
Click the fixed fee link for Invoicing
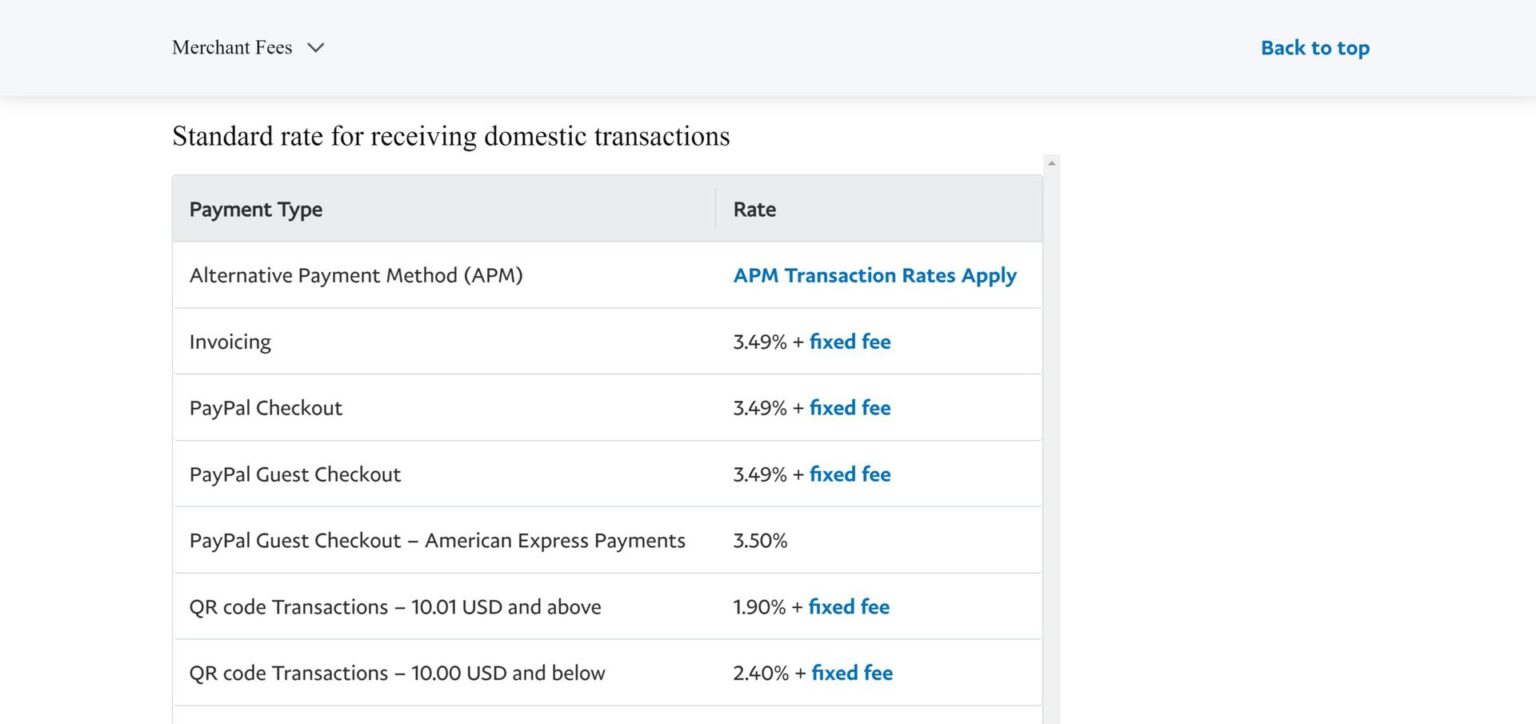click(x=849, y=341)
